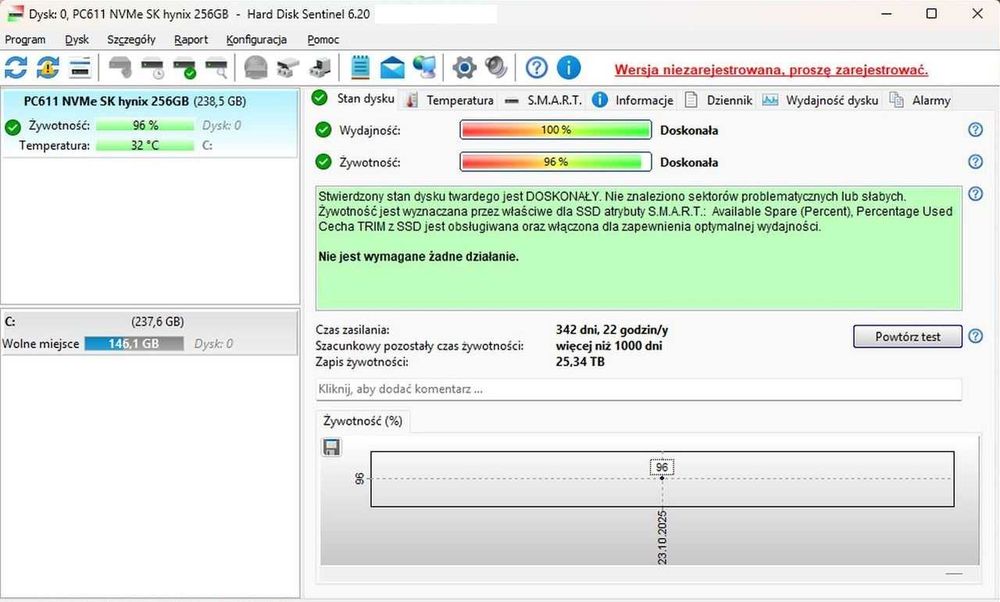This screenshot has height=602, width=1000.
Task: Click the 25,34 TB lifetime writes value
Action: 580,362
